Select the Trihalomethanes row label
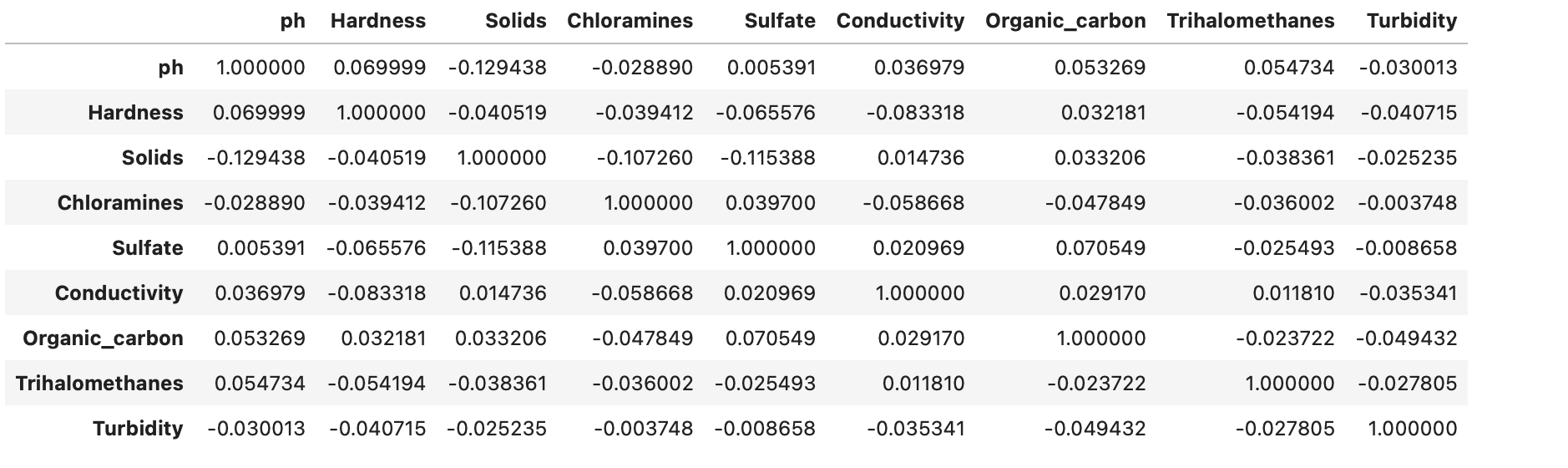The width and height of the screenshot is (1568, 468). click(99, 384)
